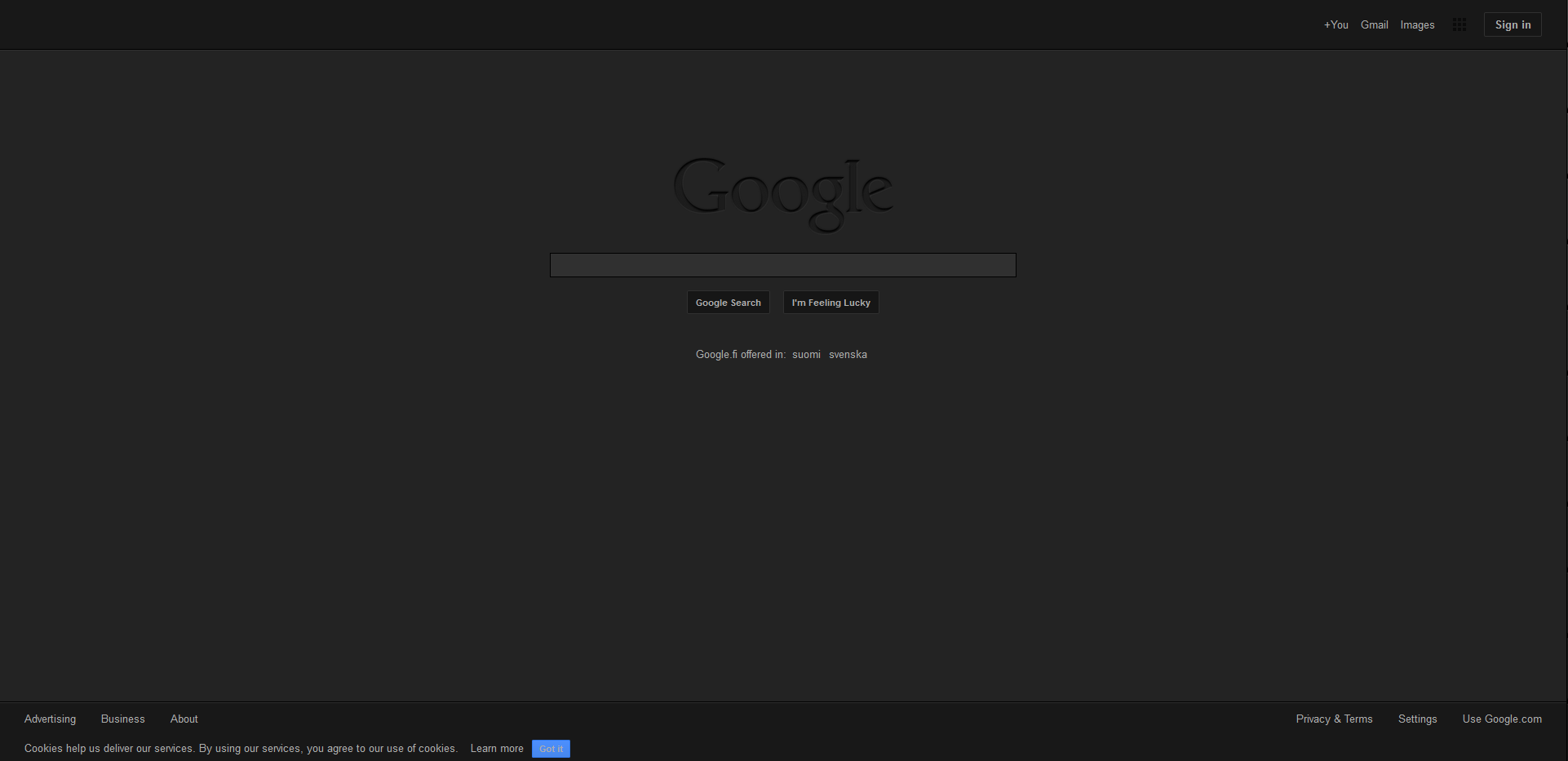Open the Google apps grid icon
This screenshot has height=761, width=1568.
[x=1459, y=24]
